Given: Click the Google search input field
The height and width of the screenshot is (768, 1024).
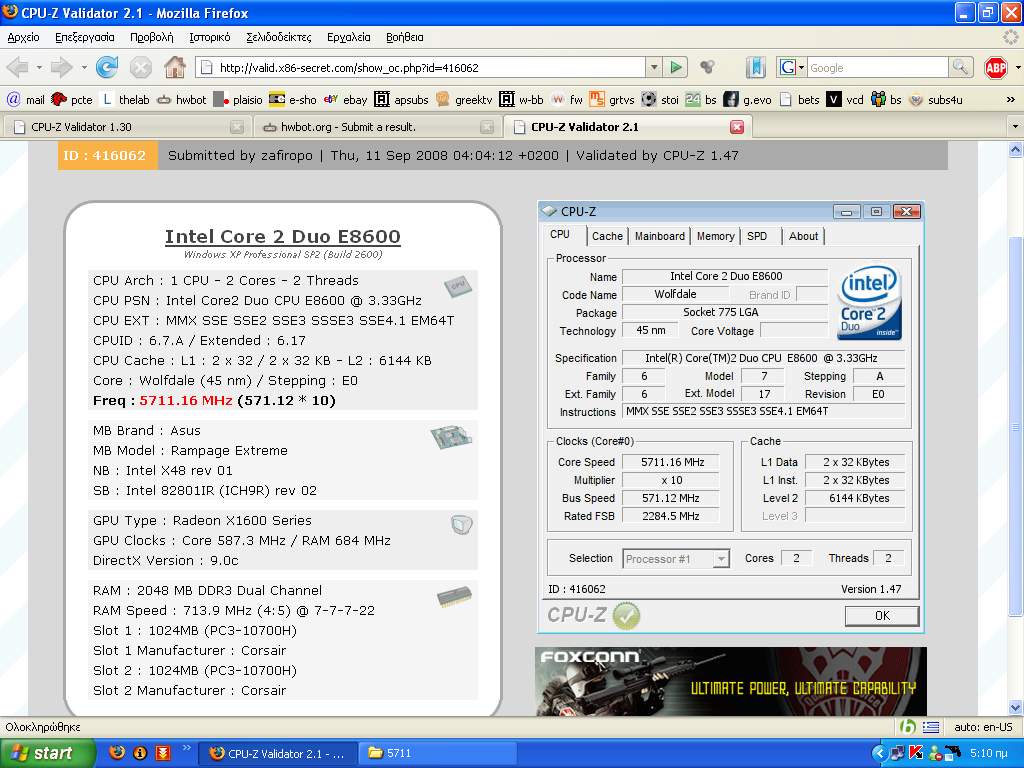Looking at the screenshot, I should 878,67.
